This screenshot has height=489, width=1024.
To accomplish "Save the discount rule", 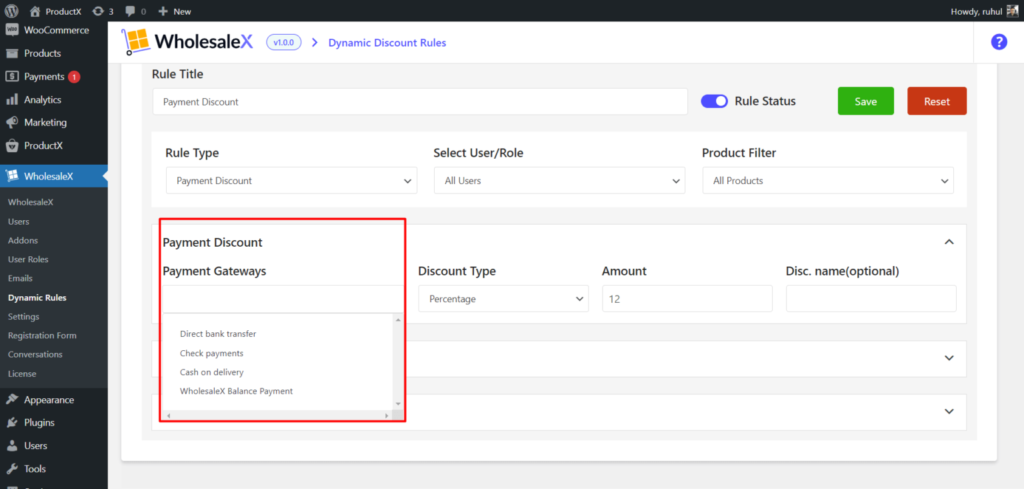I will [x=865, y=101].
